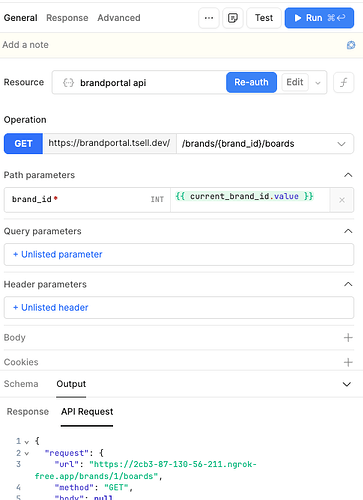Open the three-dots more options menu
Image resolution: width=363 pixels, height=500 pixels.
click(209, 18)
